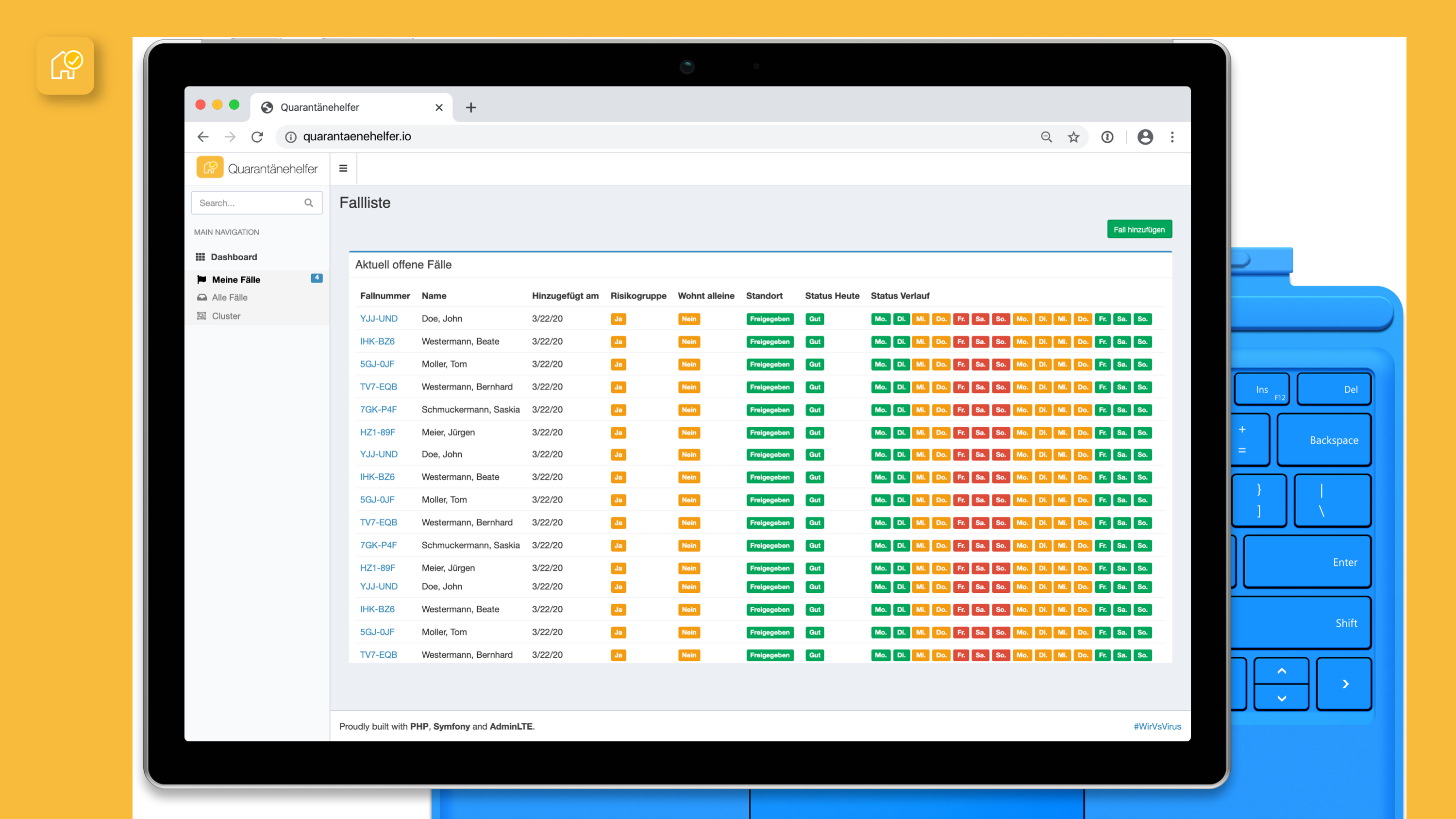
Task: Click the sidebar search magnifier icon
Action: [309, 203]
